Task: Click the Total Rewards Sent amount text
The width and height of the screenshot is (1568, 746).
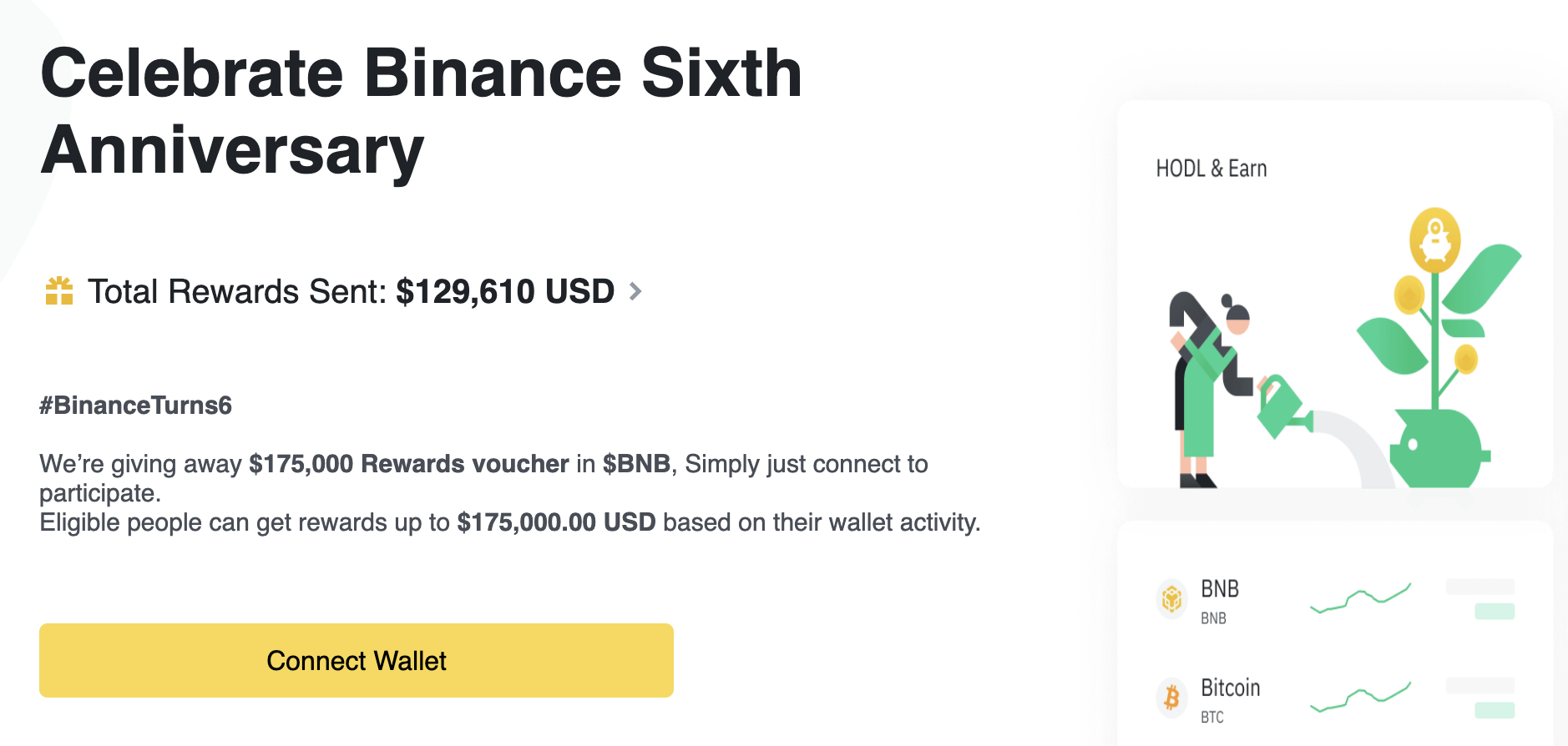Action: [x=505, y=291]
